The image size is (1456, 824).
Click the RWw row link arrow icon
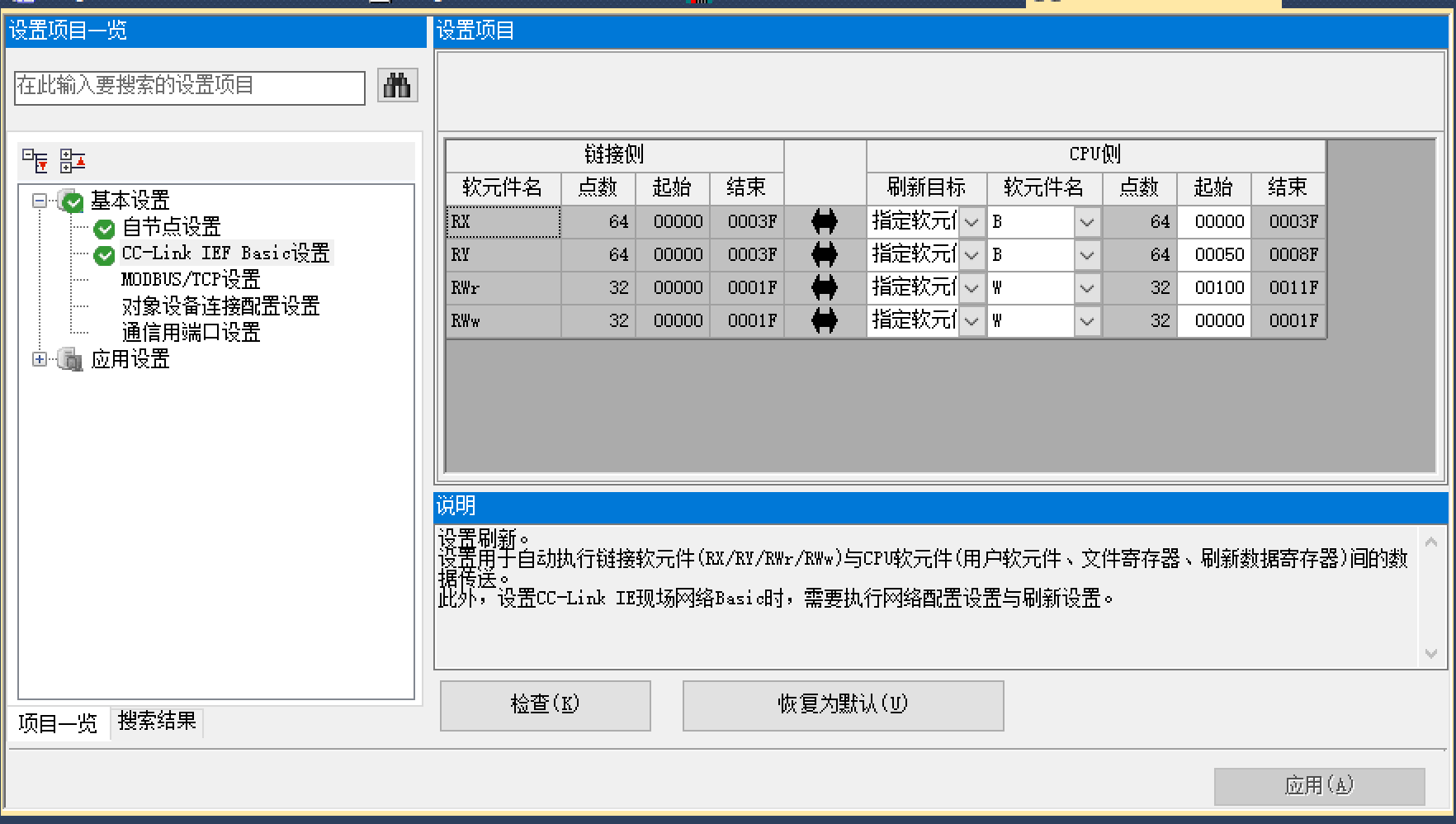(x=824, y=320)
